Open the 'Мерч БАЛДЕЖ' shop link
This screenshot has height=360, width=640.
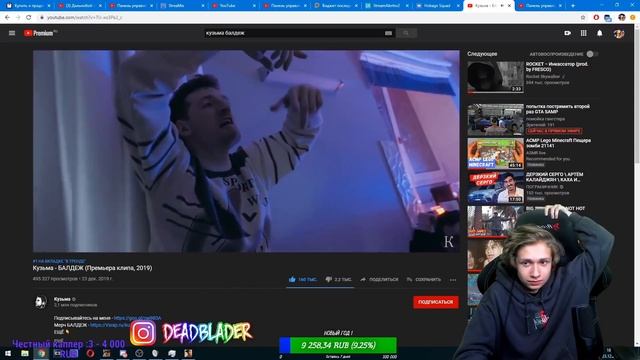(x=111, y=325)
